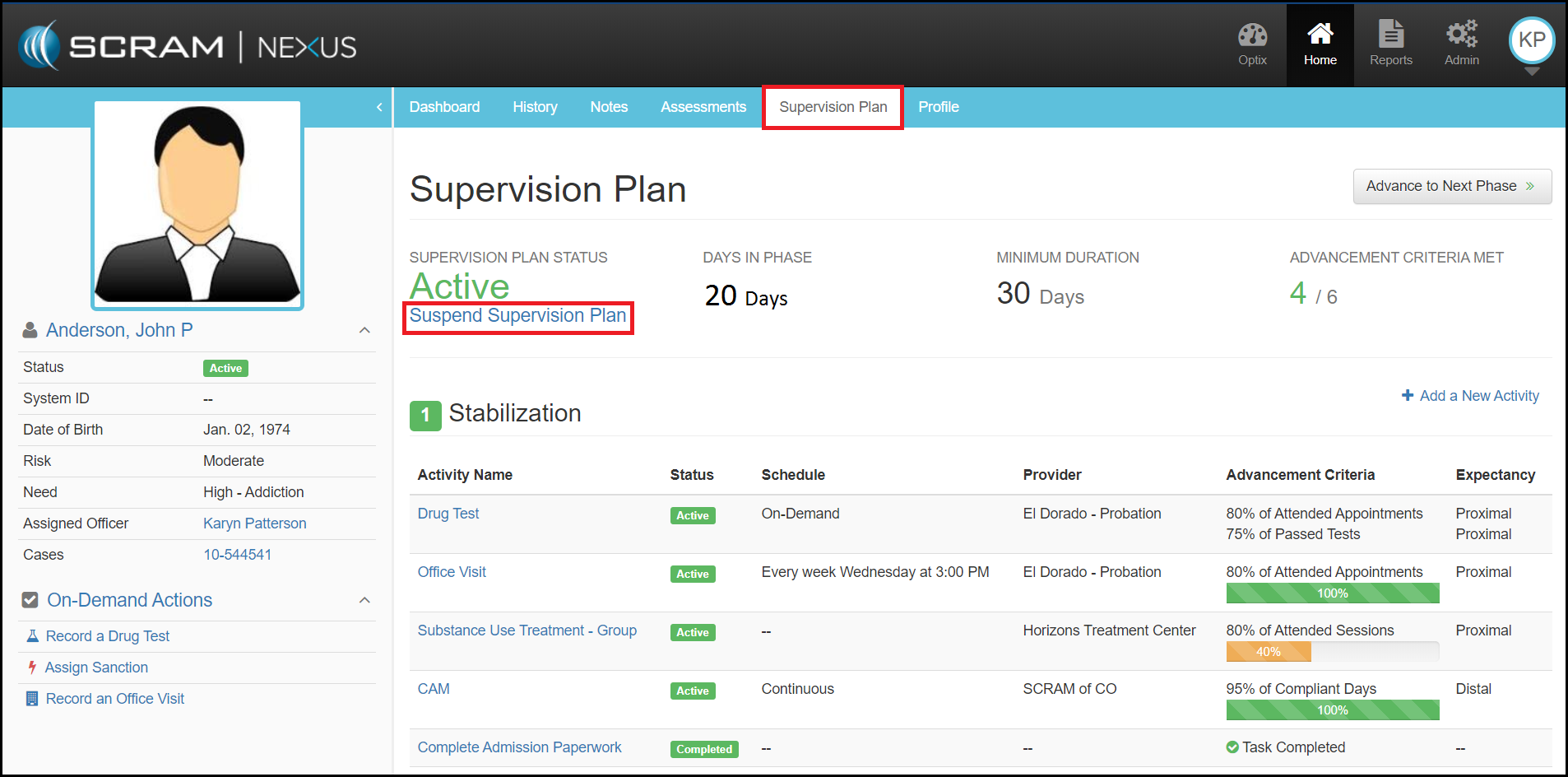Open the History tab

click(x=535, y=107)
